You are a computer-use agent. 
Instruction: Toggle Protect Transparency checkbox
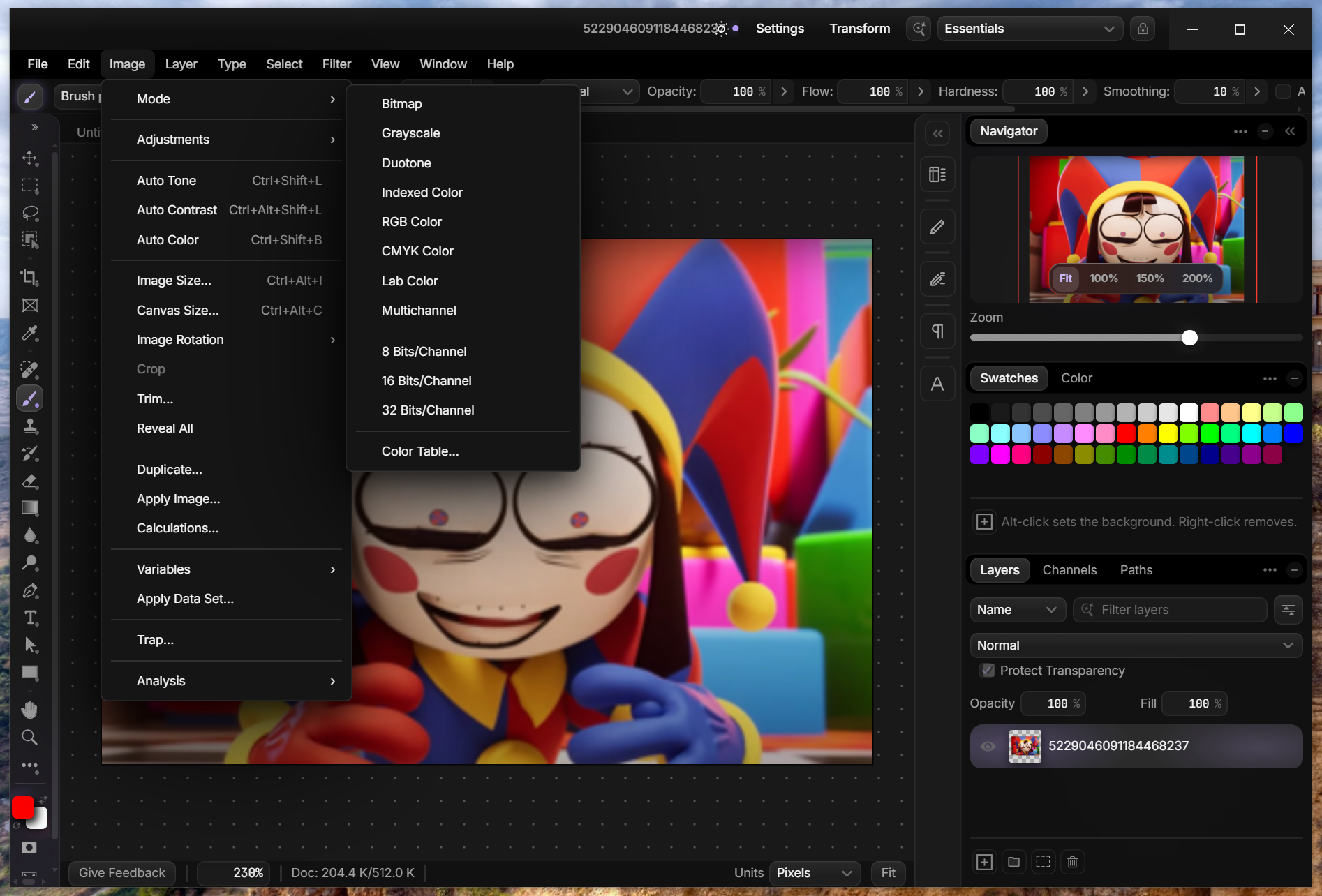pos(988,671)
